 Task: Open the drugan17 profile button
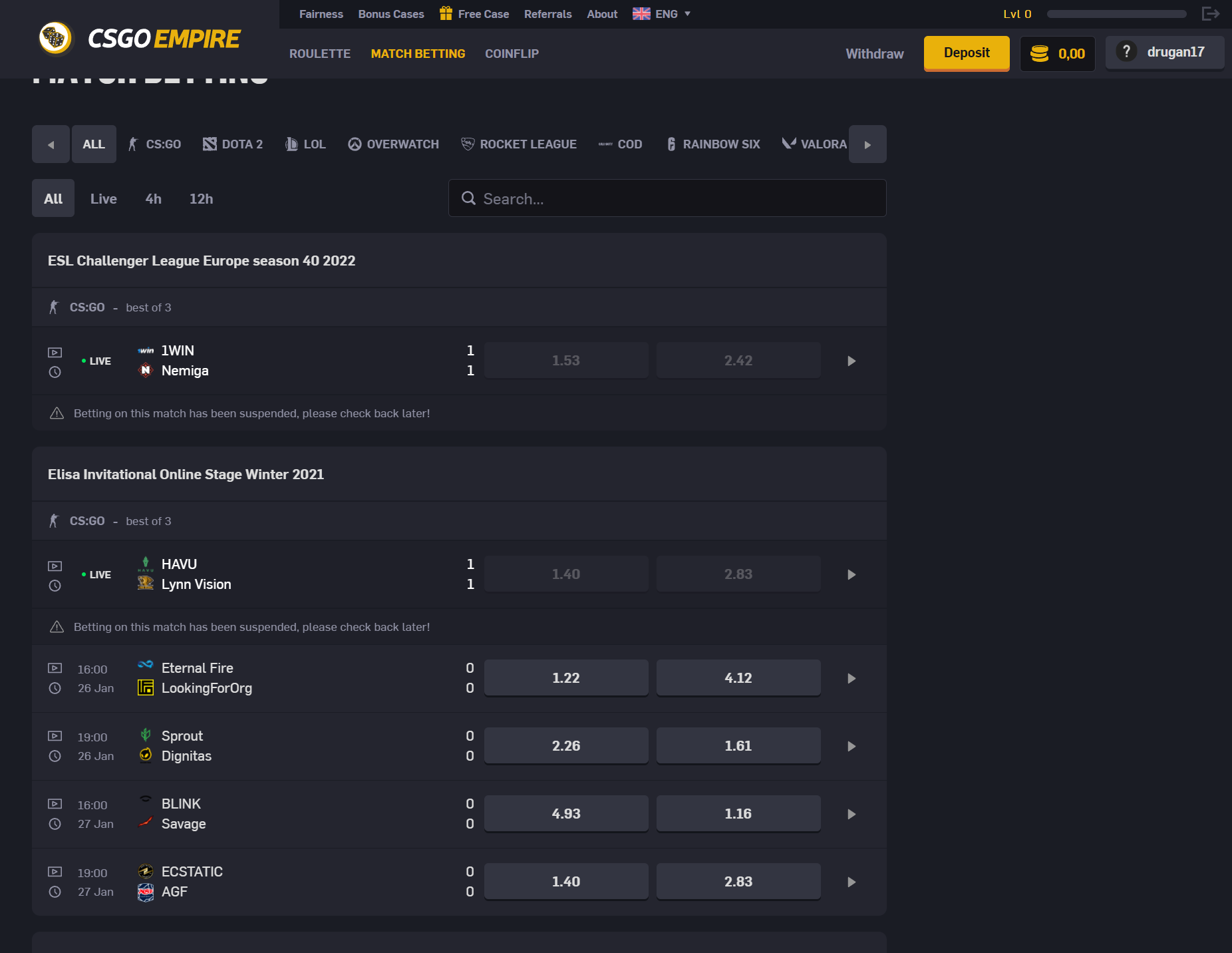click(x=1165, y=52)
